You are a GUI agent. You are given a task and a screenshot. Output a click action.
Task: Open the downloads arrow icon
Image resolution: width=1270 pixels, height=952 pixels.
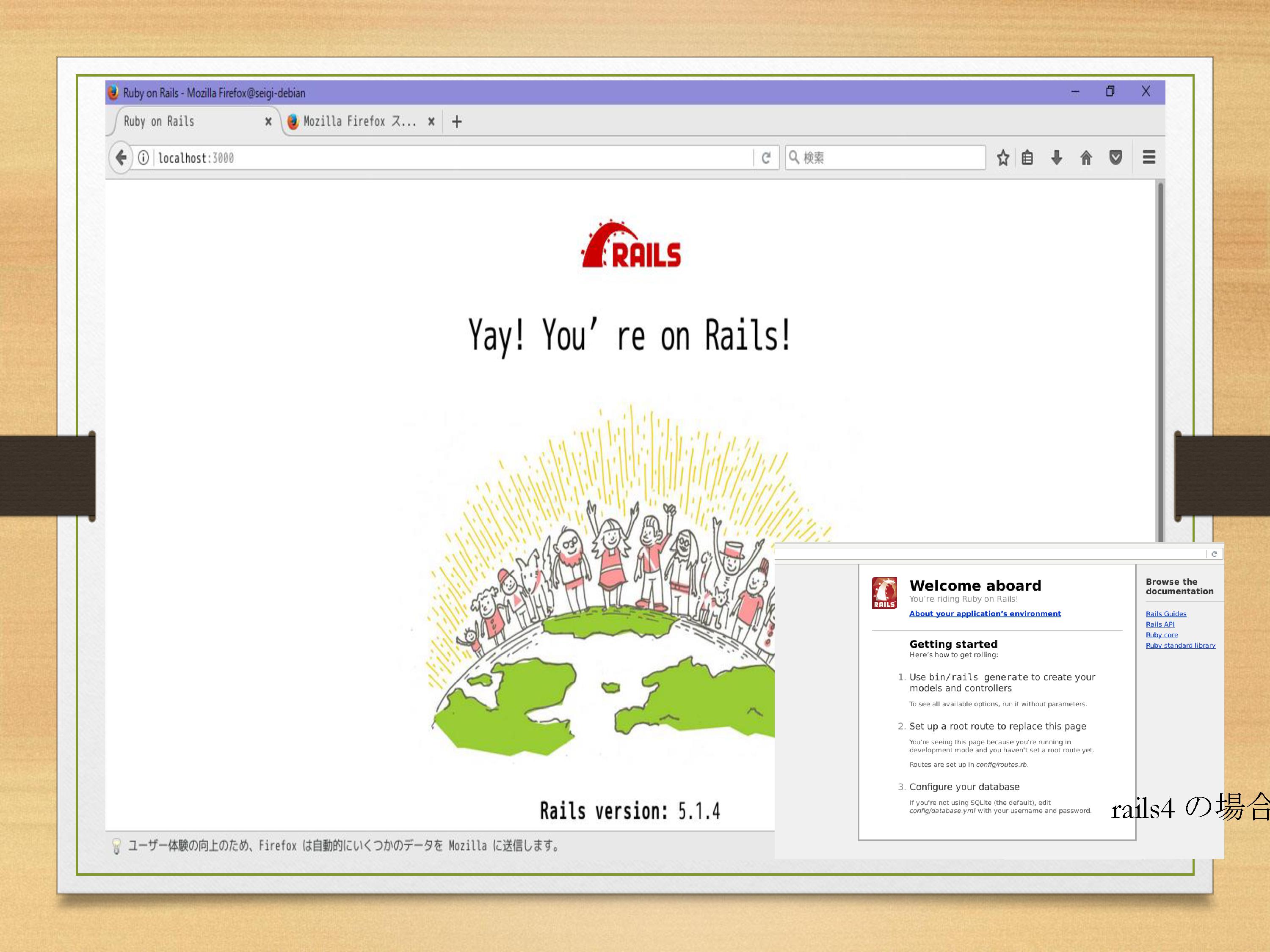(1056, 158)
